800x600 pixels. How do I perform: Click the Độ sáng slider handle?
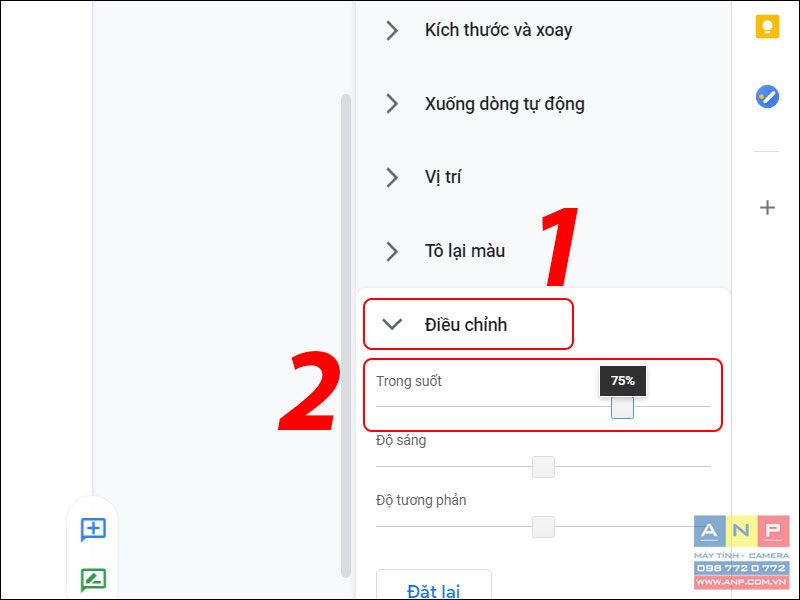coord(543,467)
